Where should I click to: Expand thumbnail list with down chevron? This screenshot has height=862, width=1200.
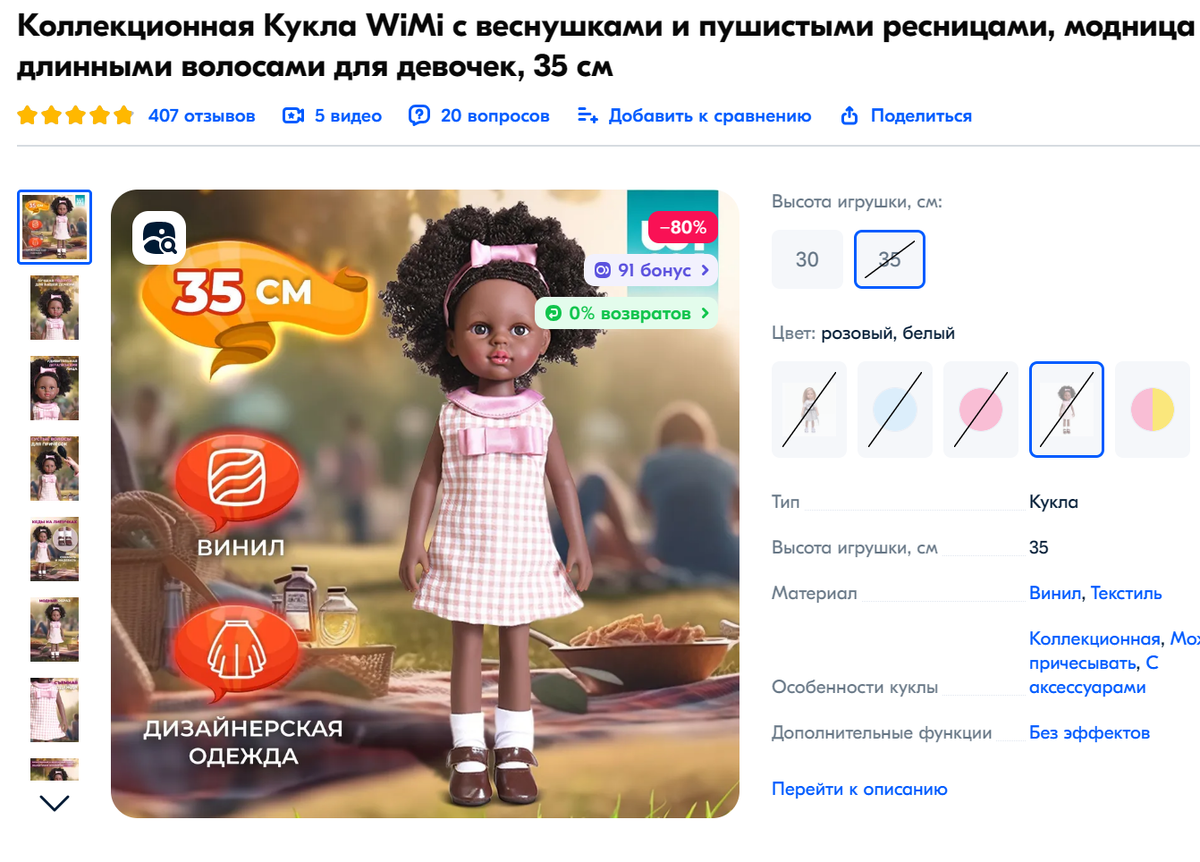(x=54, y=802)
